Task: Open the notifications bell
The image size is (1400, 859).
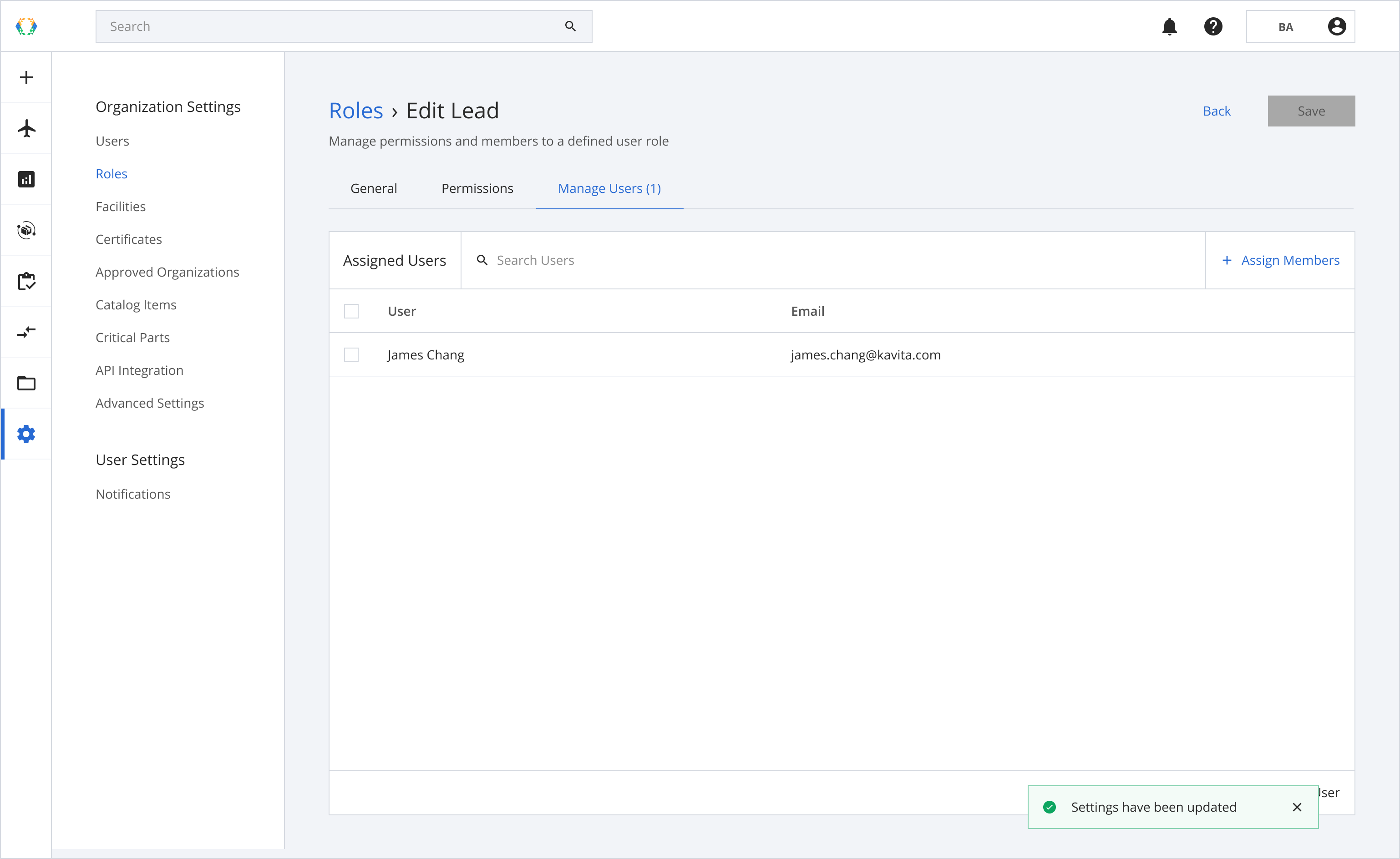Action: 1169,26
